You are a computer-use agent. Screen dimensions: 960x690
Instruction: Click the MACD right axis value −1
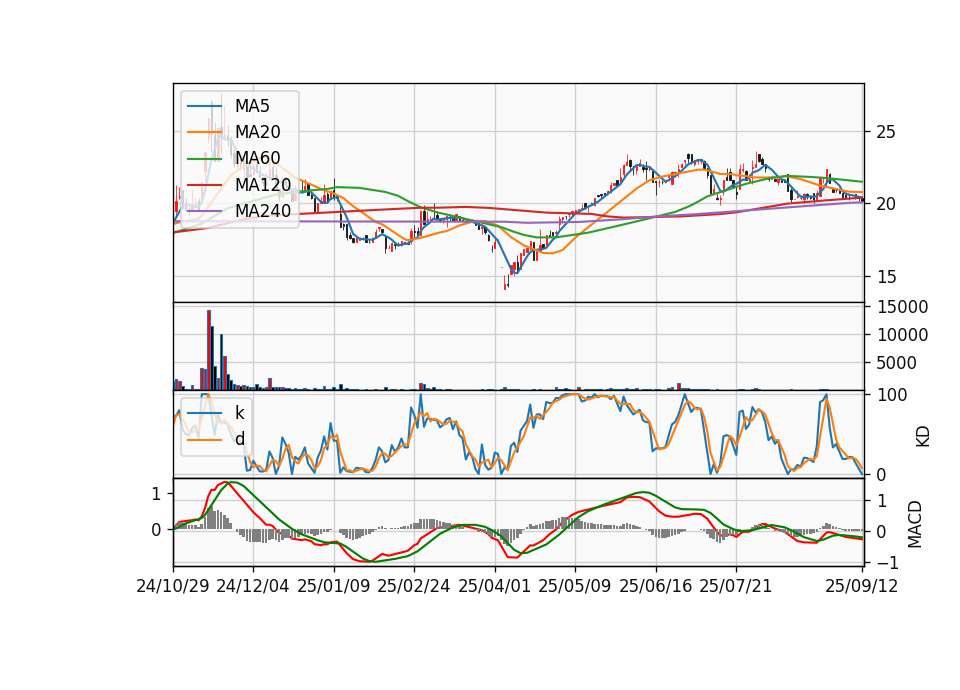point(887,562)
